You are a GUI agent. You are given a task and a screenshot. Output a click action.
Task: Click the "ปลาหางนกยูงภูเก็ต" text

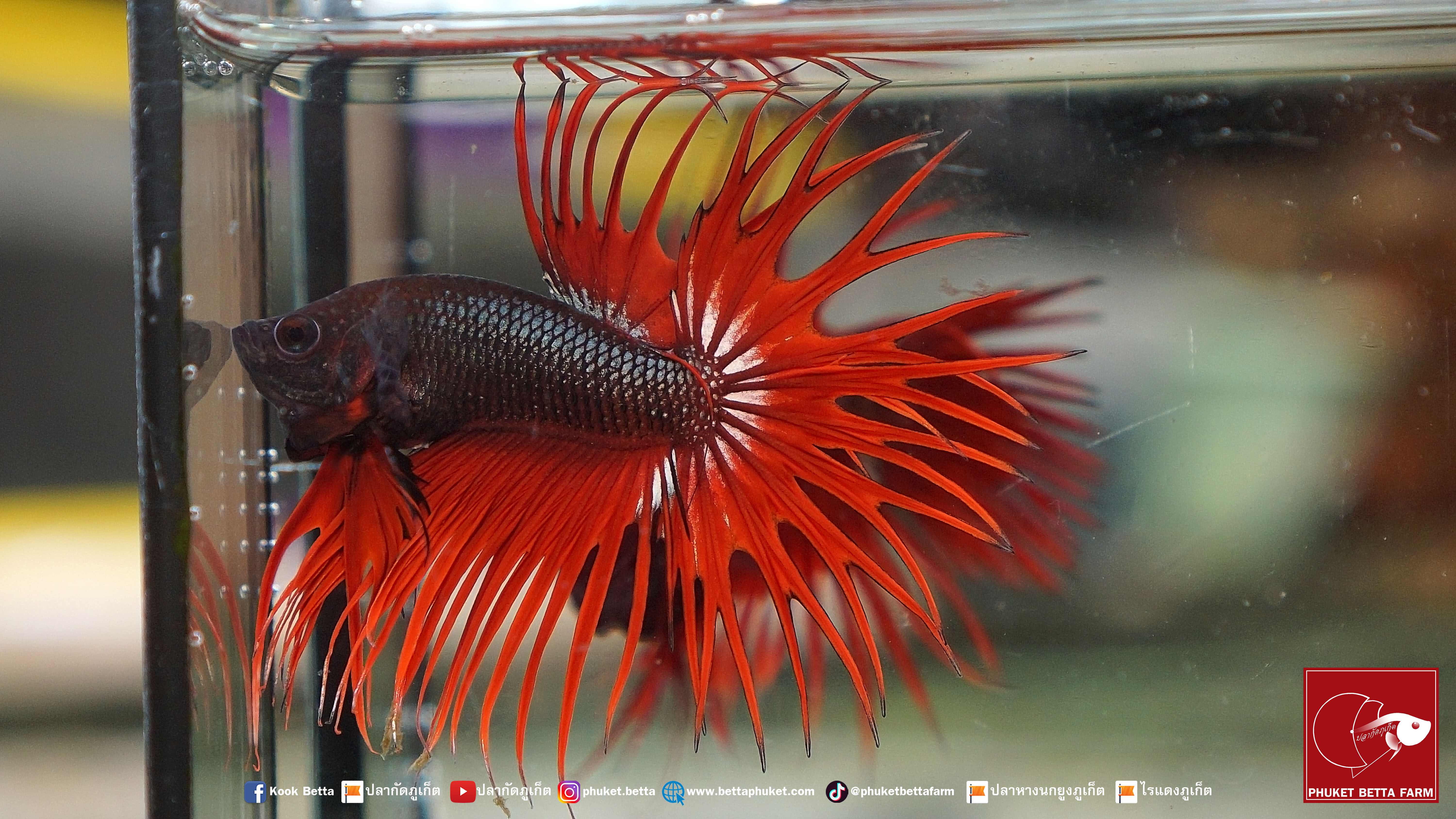pyautogui.click(x=1047, y=791)
